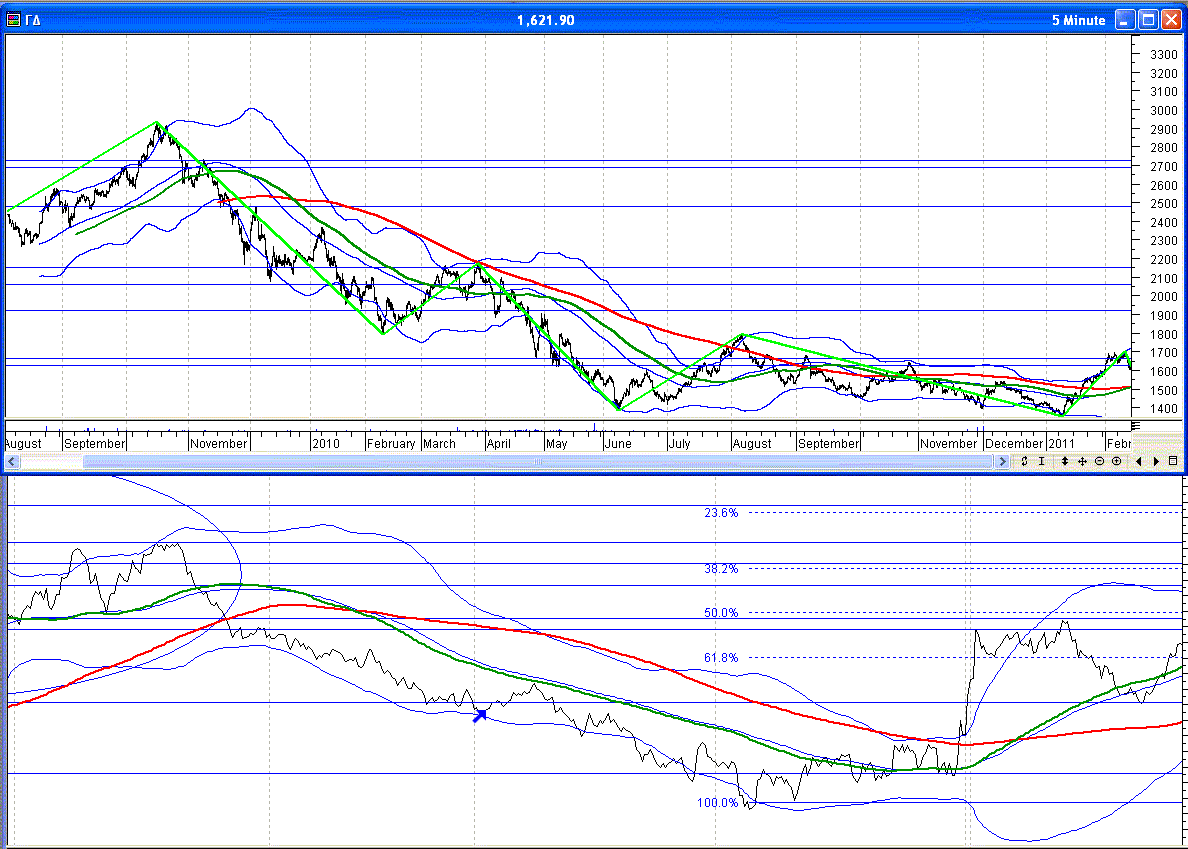Select the I-beam cursor tool

point(1042,461)
